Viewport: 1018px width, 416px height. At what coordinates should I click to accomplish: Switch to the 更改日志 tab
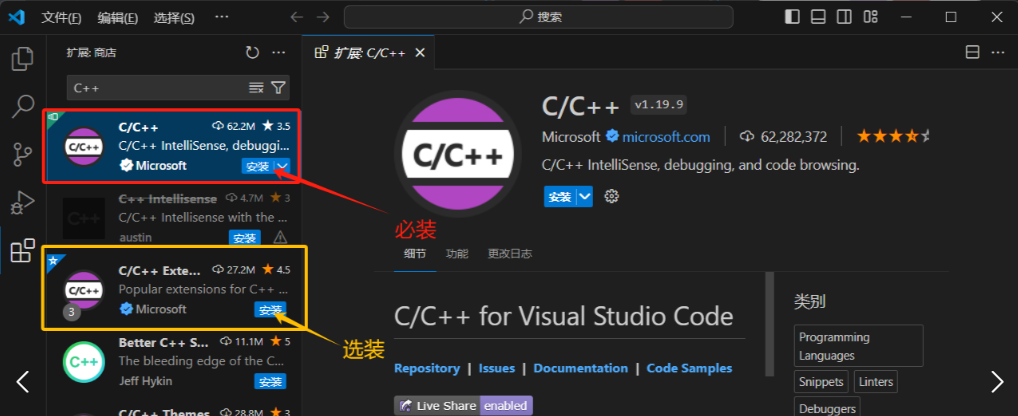(x=510, y=254)
